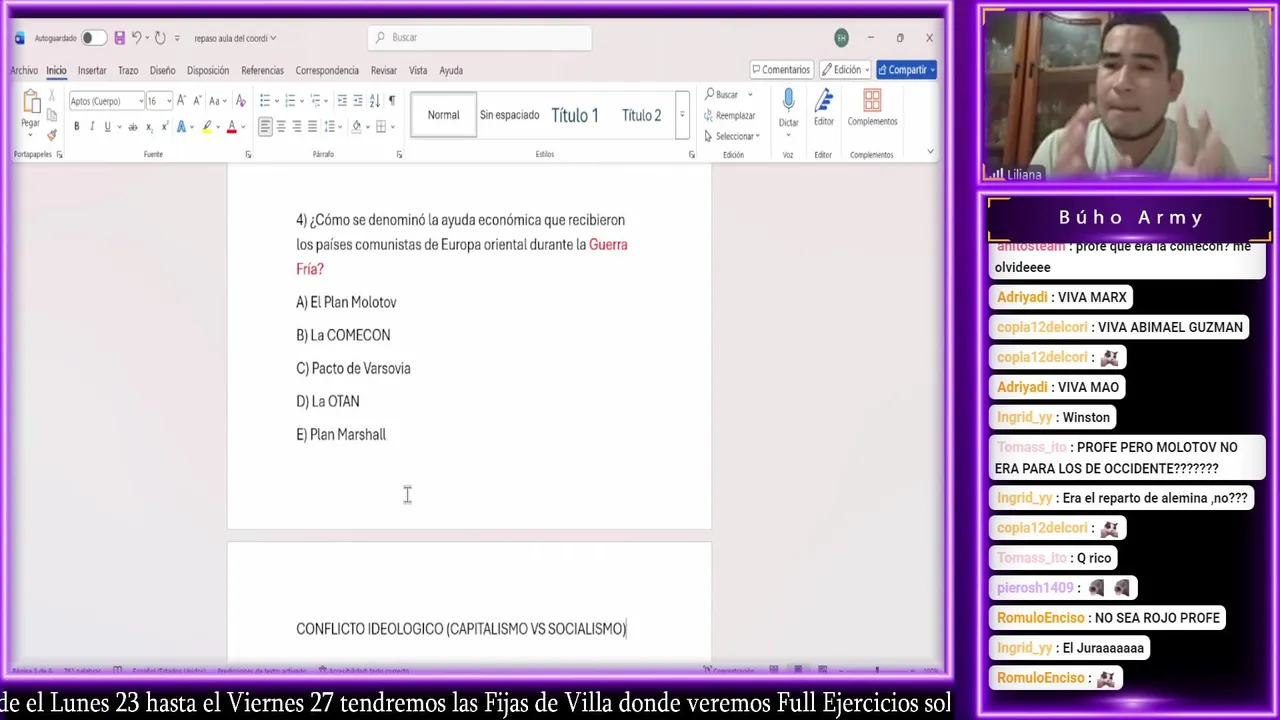Click Reemplazar to replace text
This screenshot has height=720, width=1280.
tap(730, 115)
